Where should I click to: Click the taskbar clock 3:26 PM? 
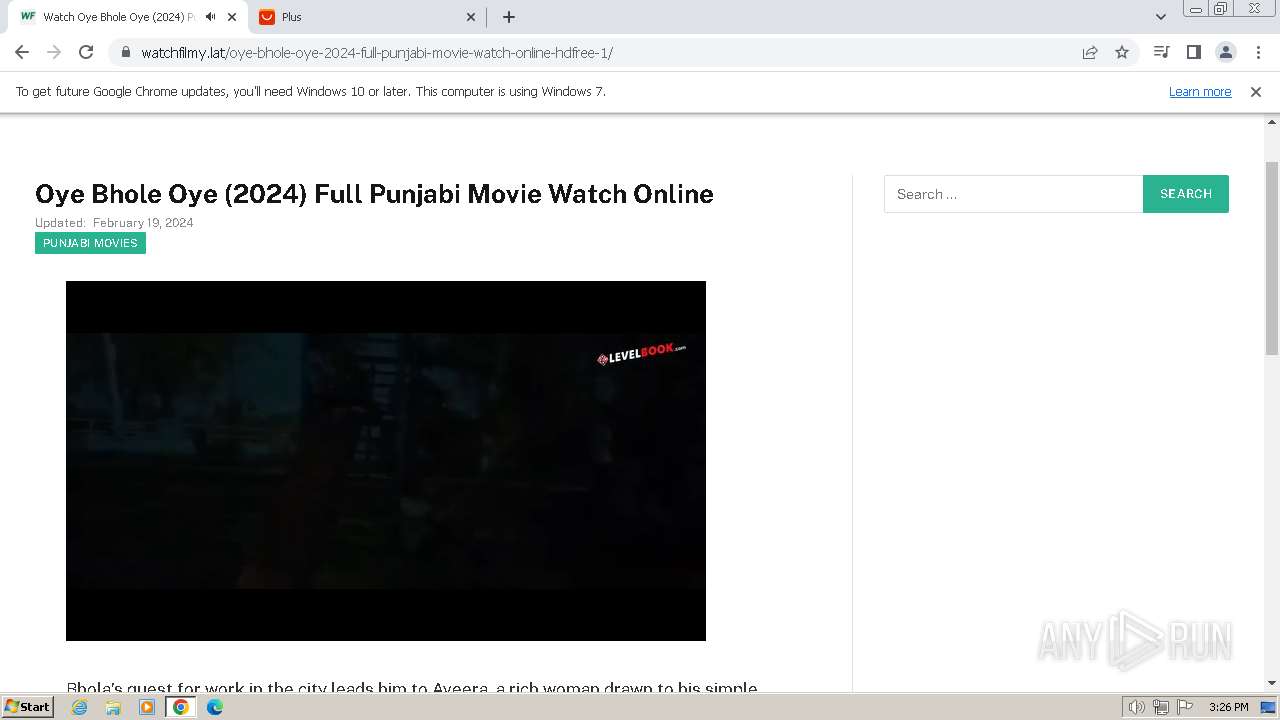[1228, 707]
